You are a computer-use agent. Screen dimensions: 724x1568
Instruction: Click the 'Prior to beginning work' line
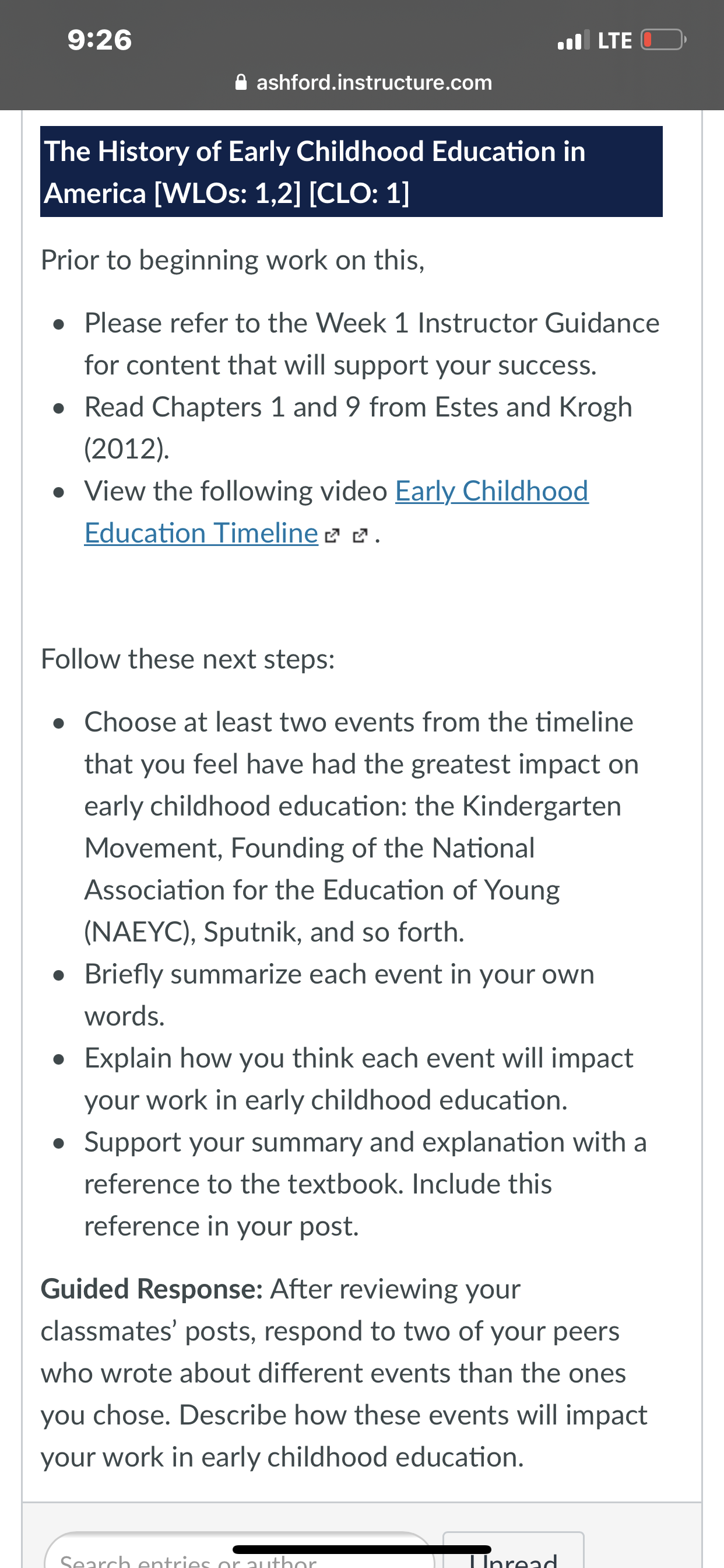233,261
